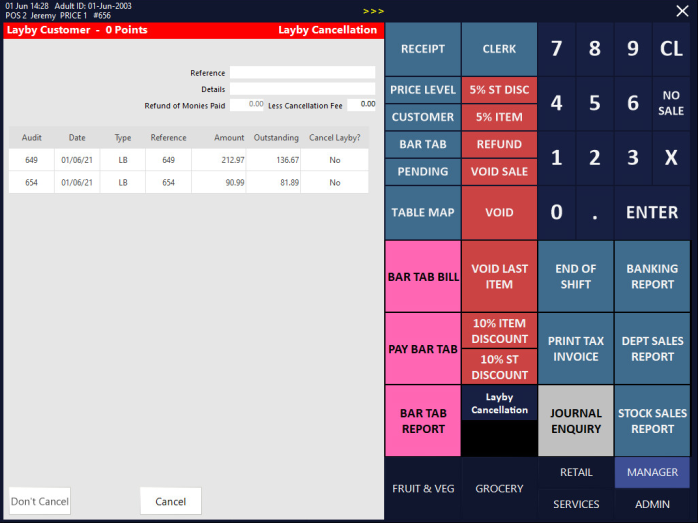
Task: Run END OF SHIFT
Action: pos(576,276)
